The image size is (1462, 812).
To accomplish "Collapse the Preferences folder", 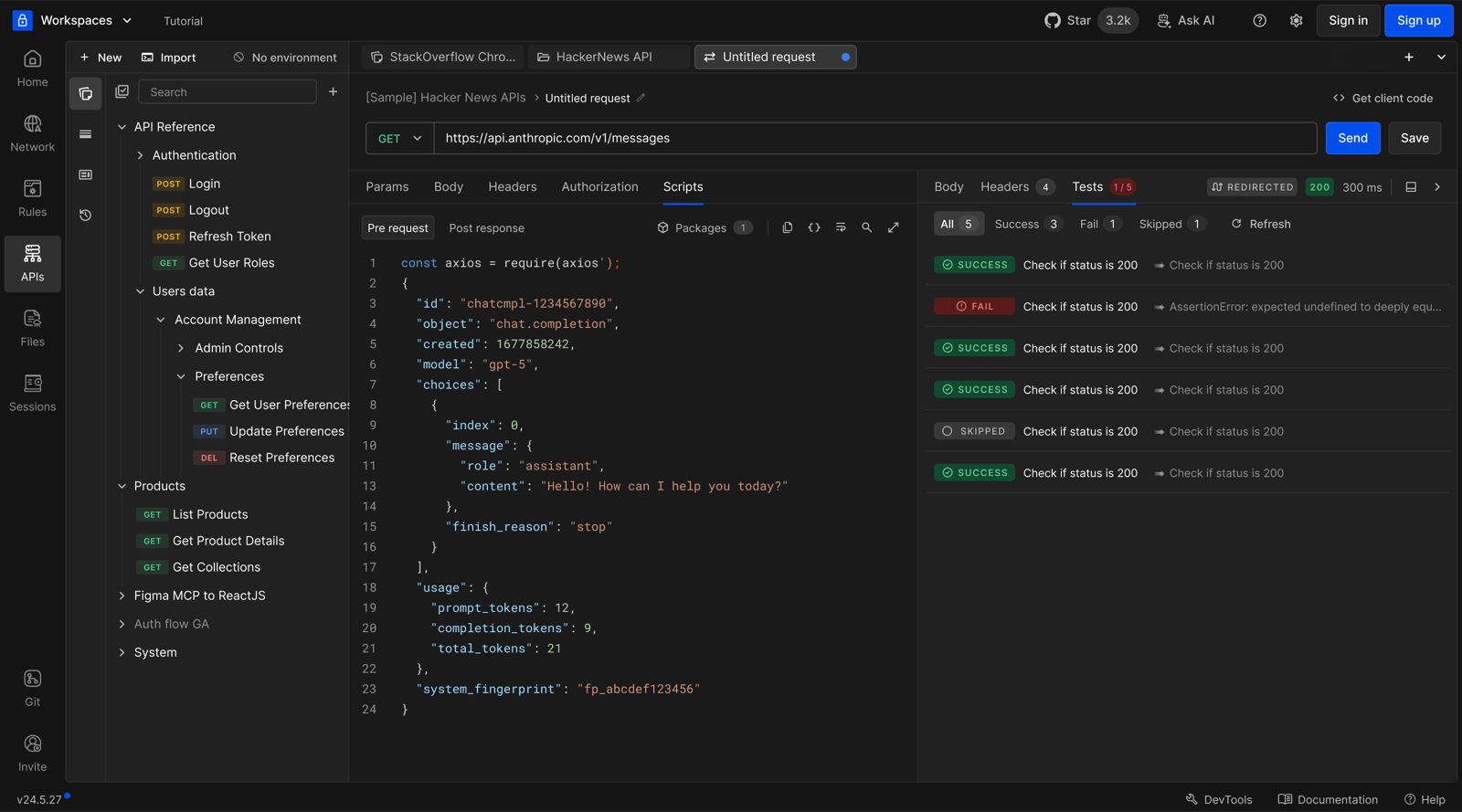I will [x=181, y=376].
